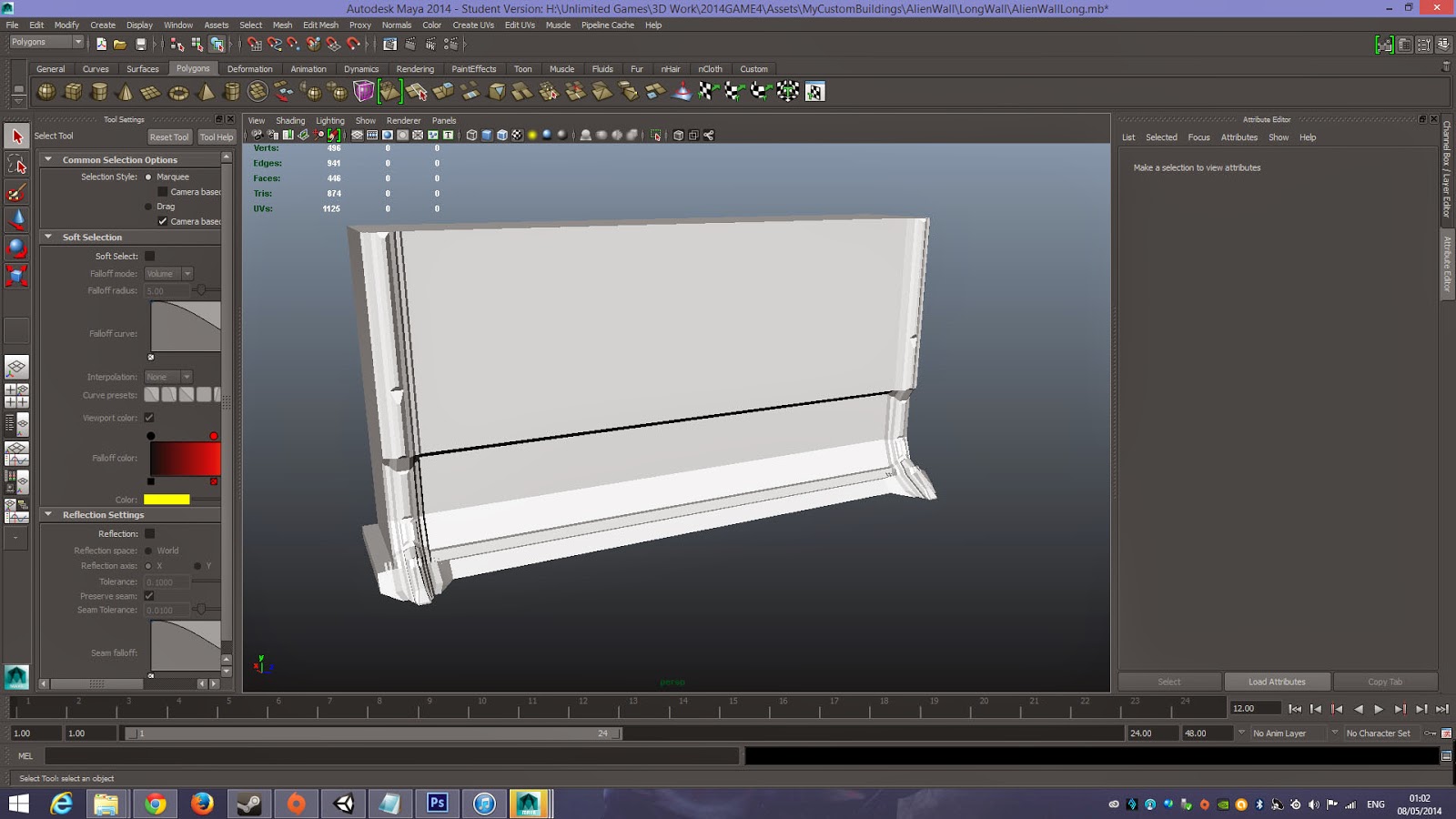This screenshot has width=1456, height=819.
Task: Pick the Scale tool in the toolbox
Action: click(16, 276)
